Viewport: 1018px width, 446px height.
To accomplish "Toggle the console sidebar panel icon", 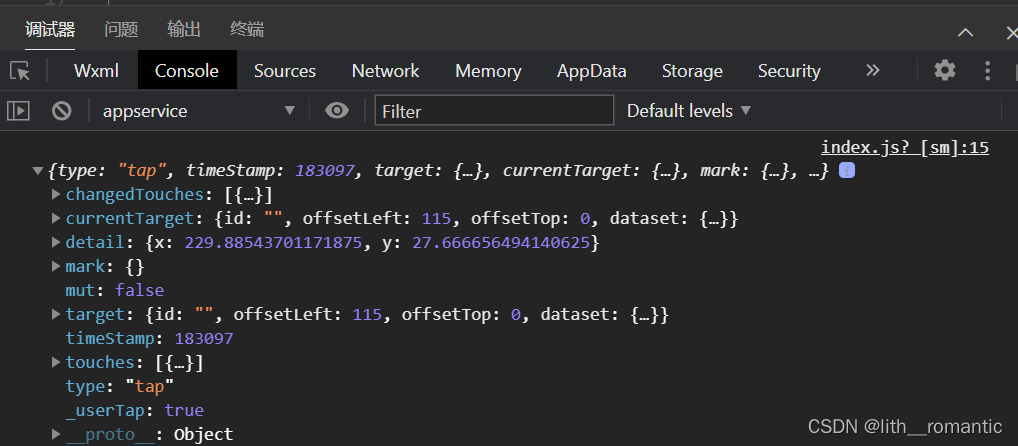I will (18, 111).
